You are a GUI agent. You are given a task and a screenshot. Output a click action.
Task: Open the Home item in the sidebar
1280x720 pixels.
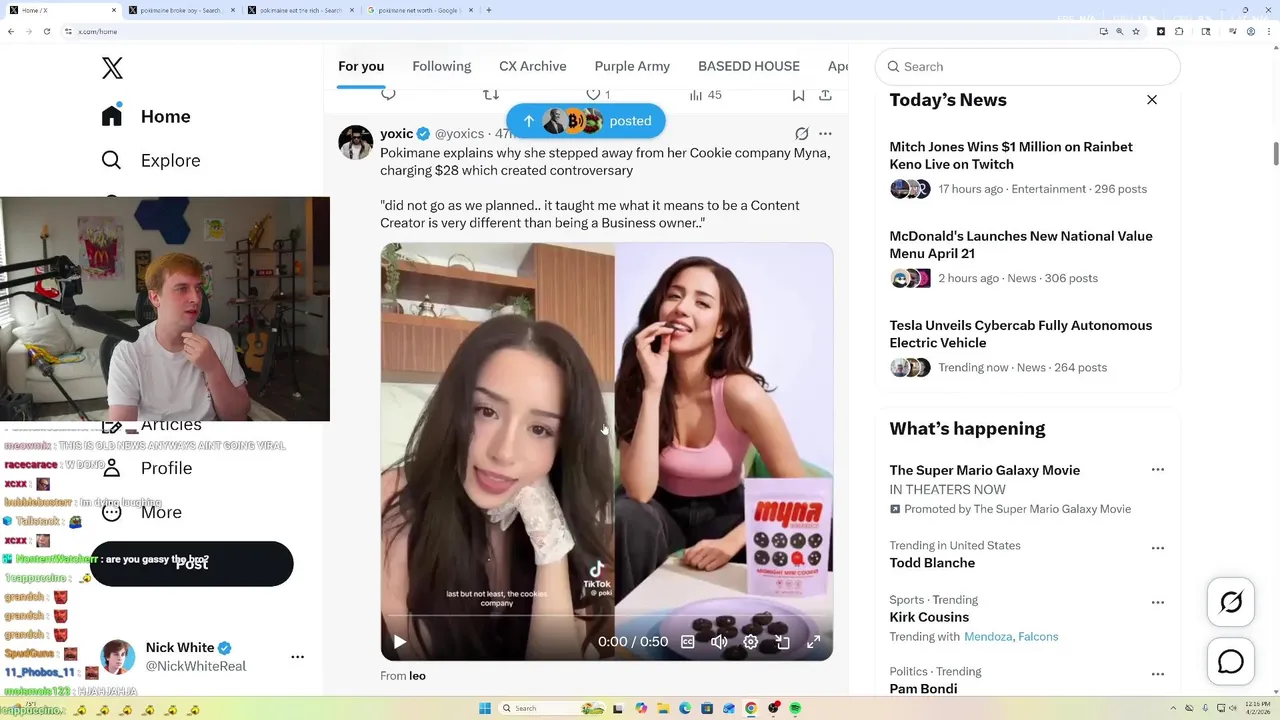click(x=146, y=116)
